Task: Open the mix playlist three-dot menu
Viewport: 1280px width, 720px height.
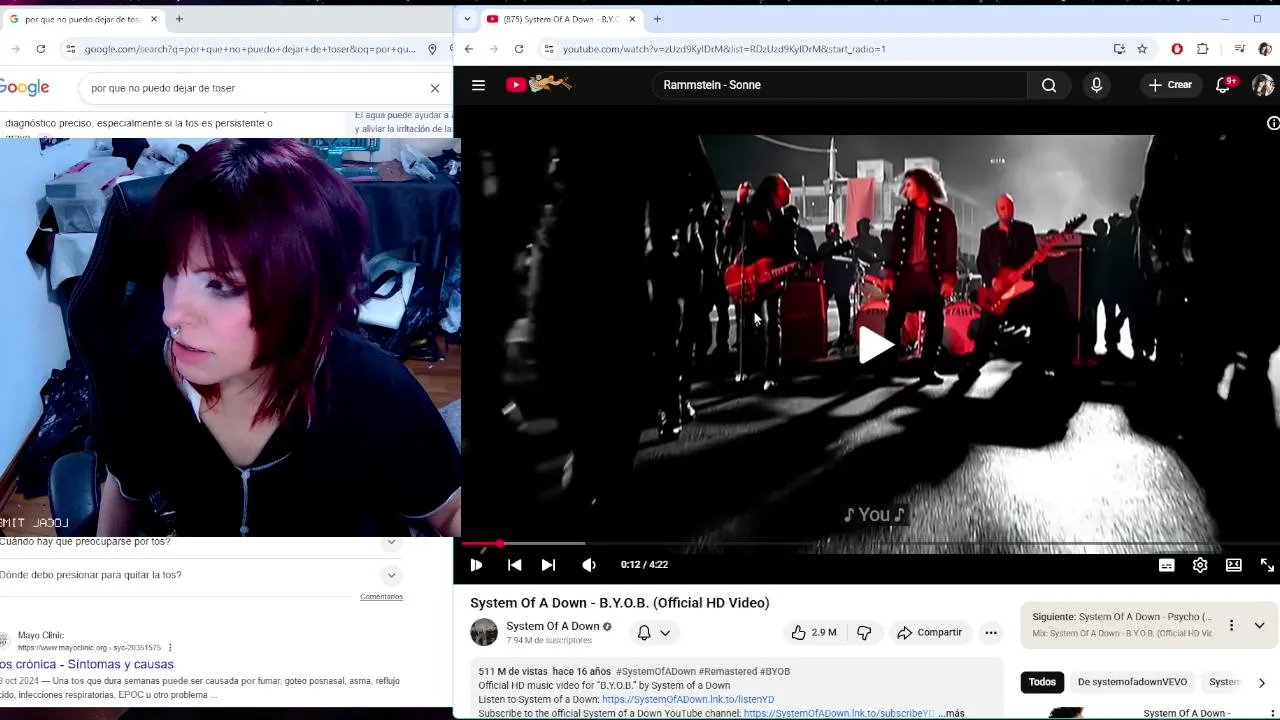Action: 1231,625
